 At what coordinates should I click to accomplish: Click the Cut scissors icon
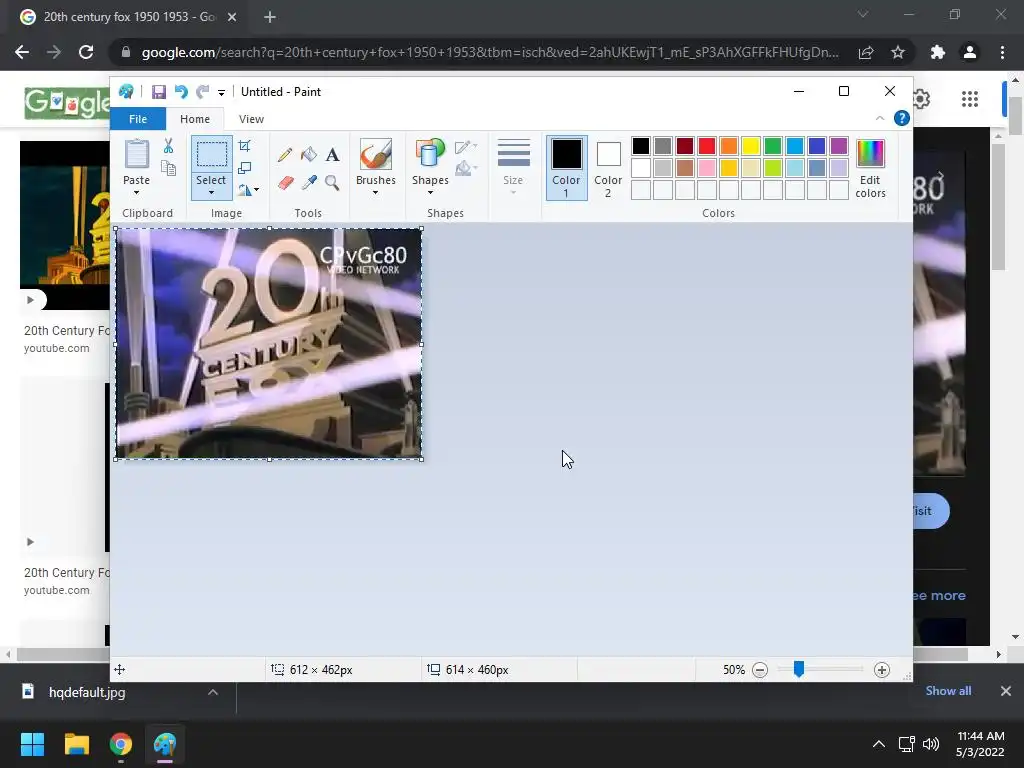(x=168, y=146)
